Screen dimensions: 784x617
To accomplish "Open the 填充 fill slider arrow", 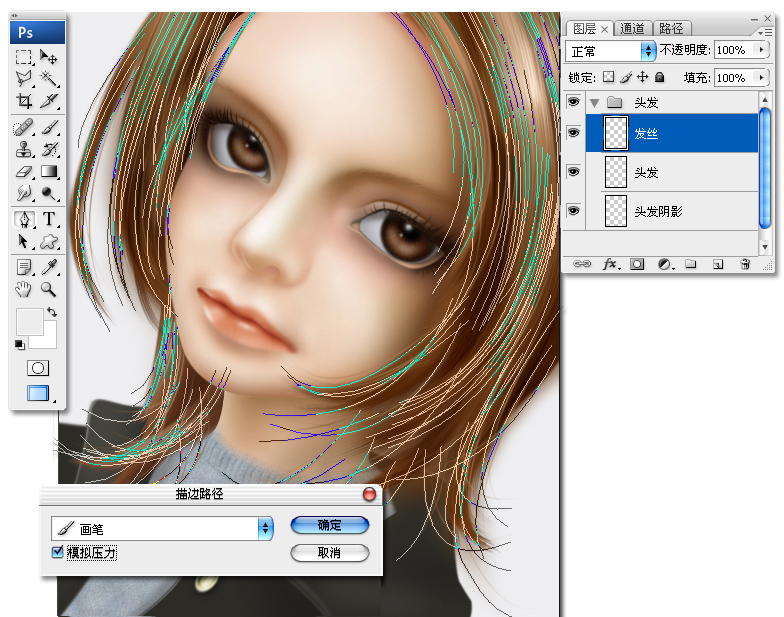I will [x=762, y=78].
